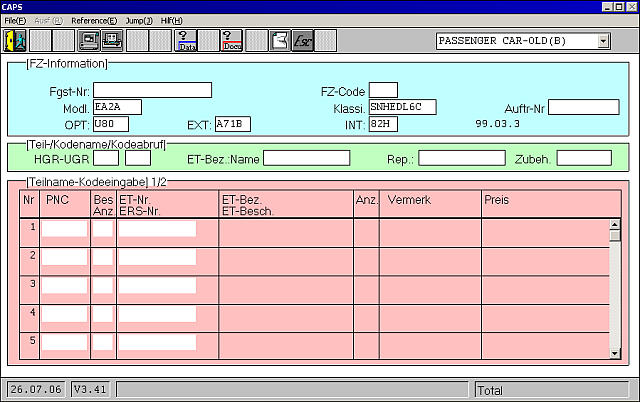Image resolution: width=640 pixels, height=402 pixels.
Task: Open the Docu help toolbar icon
Action: click(x=231, y=41)
